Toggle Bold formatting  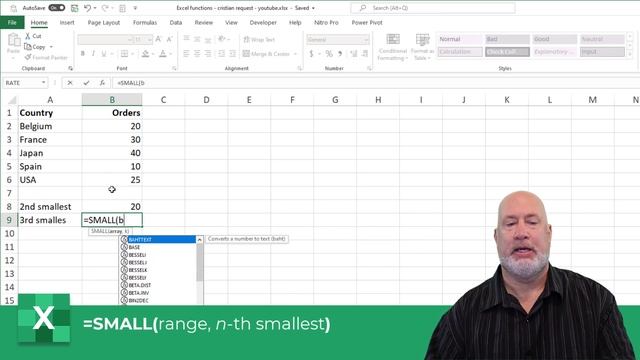coord(82,53)
